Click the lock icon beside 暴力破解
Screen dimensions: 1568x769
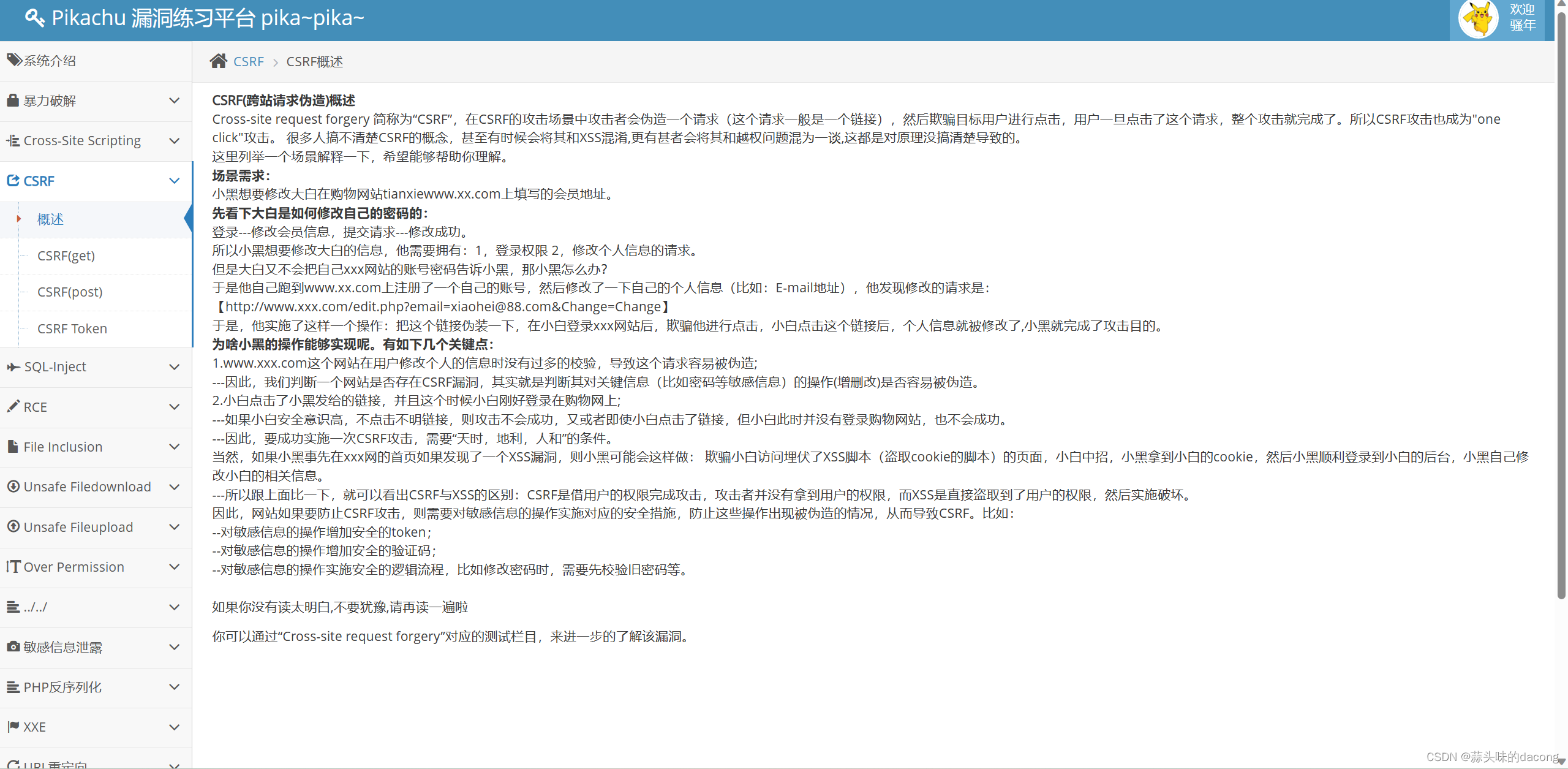(x=13, y=100)
